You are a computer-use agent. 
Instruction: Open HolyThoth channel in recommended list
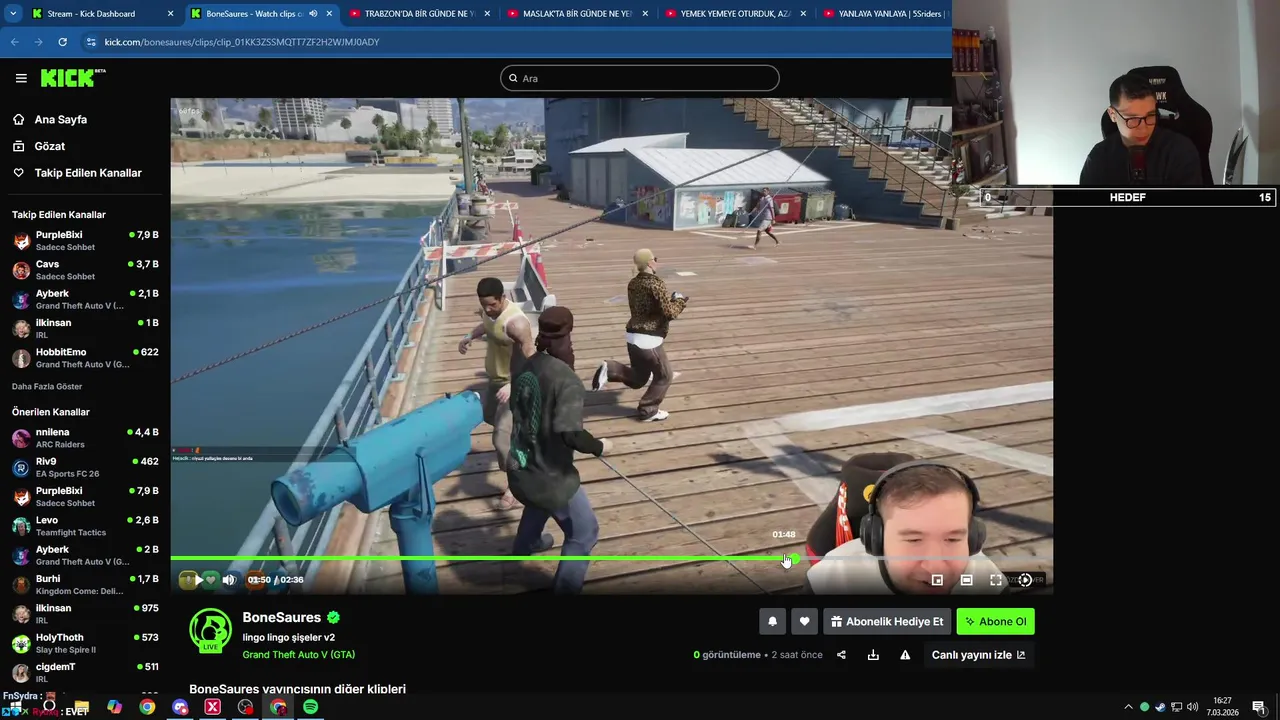pyautogui.click(x=85, y=643)
